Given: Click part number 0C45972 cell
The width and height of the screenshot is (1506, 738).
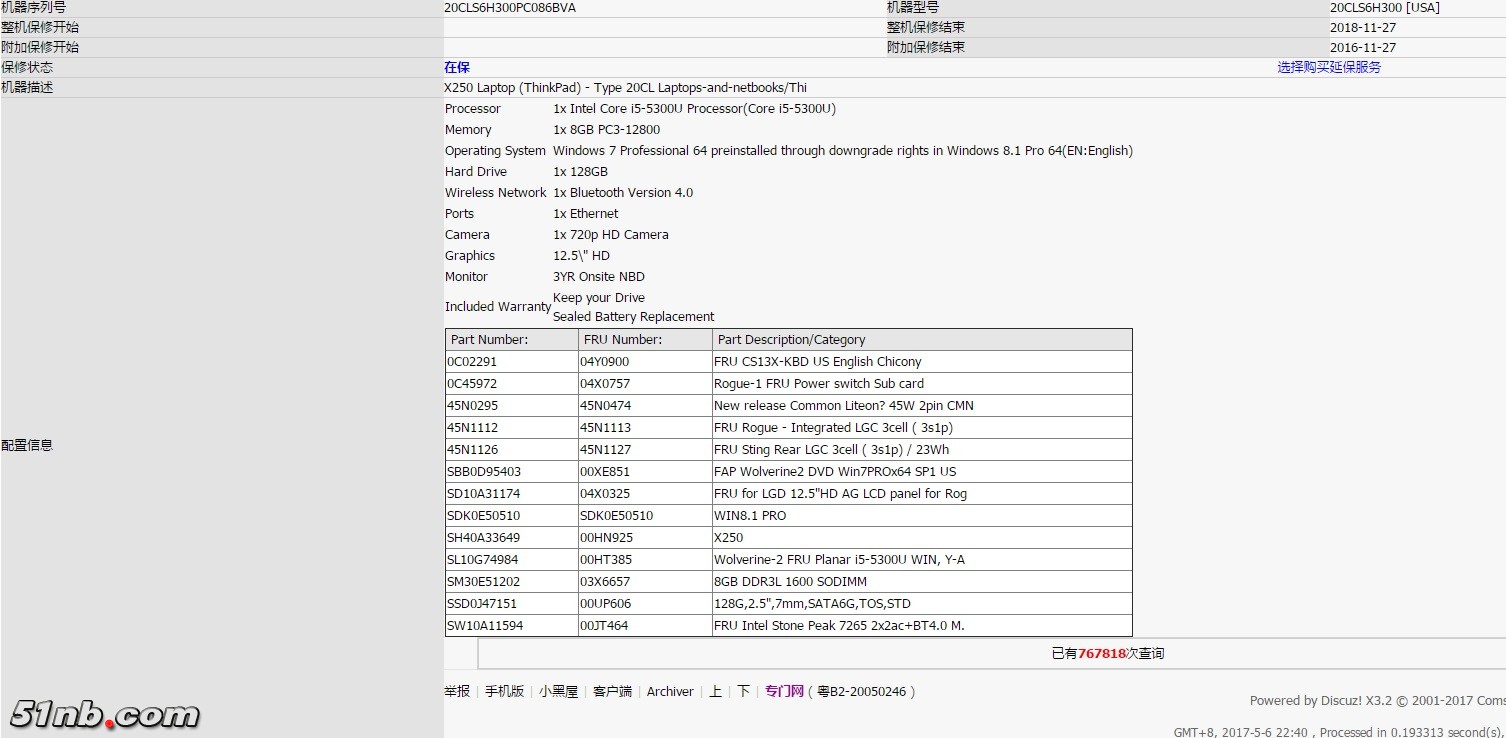Looking at the screenshot, I should 512,384.
